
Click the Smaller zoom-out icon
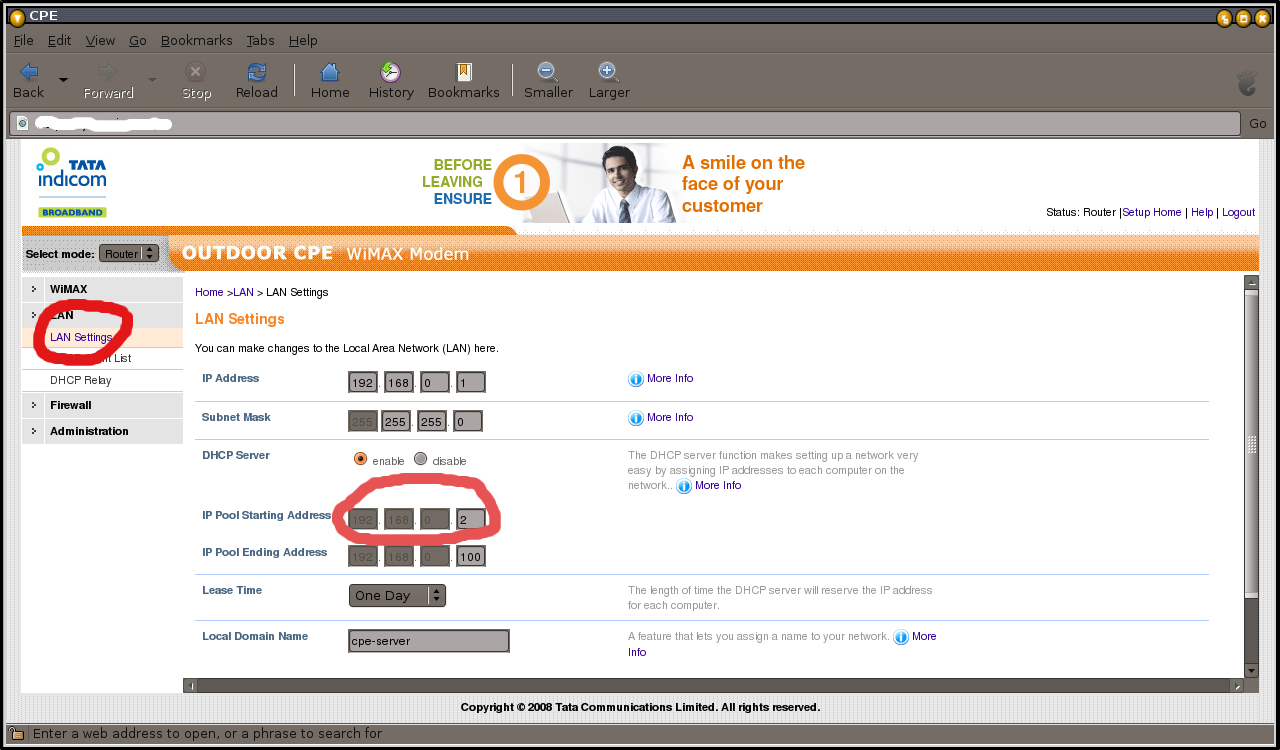548,72
